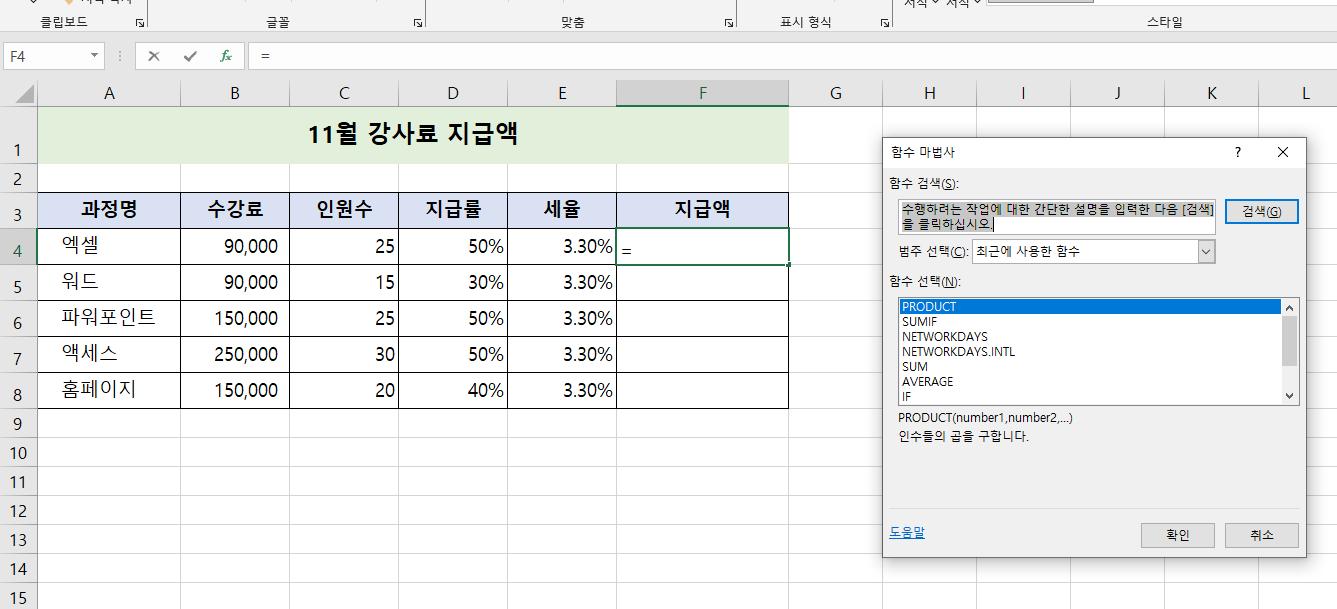Click the formula bar input area

pyautogui.click(x=792, y=56)
